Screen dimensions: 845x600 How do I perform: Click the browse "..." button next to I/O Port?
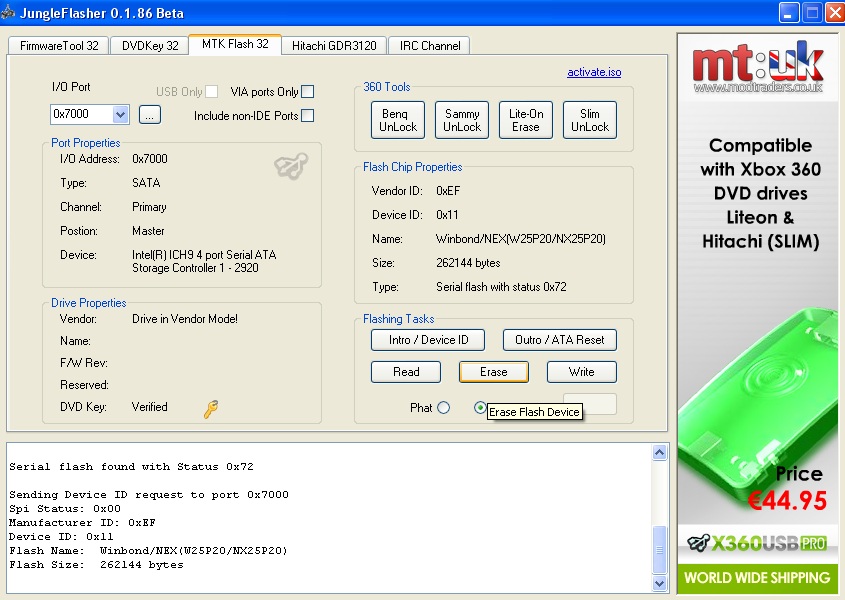tap(150, 114)
